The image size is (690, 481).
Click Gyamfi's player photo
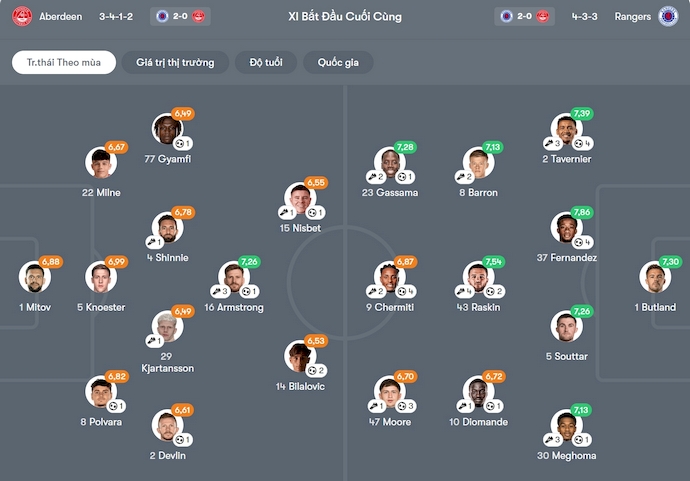(x=166, y=130)
